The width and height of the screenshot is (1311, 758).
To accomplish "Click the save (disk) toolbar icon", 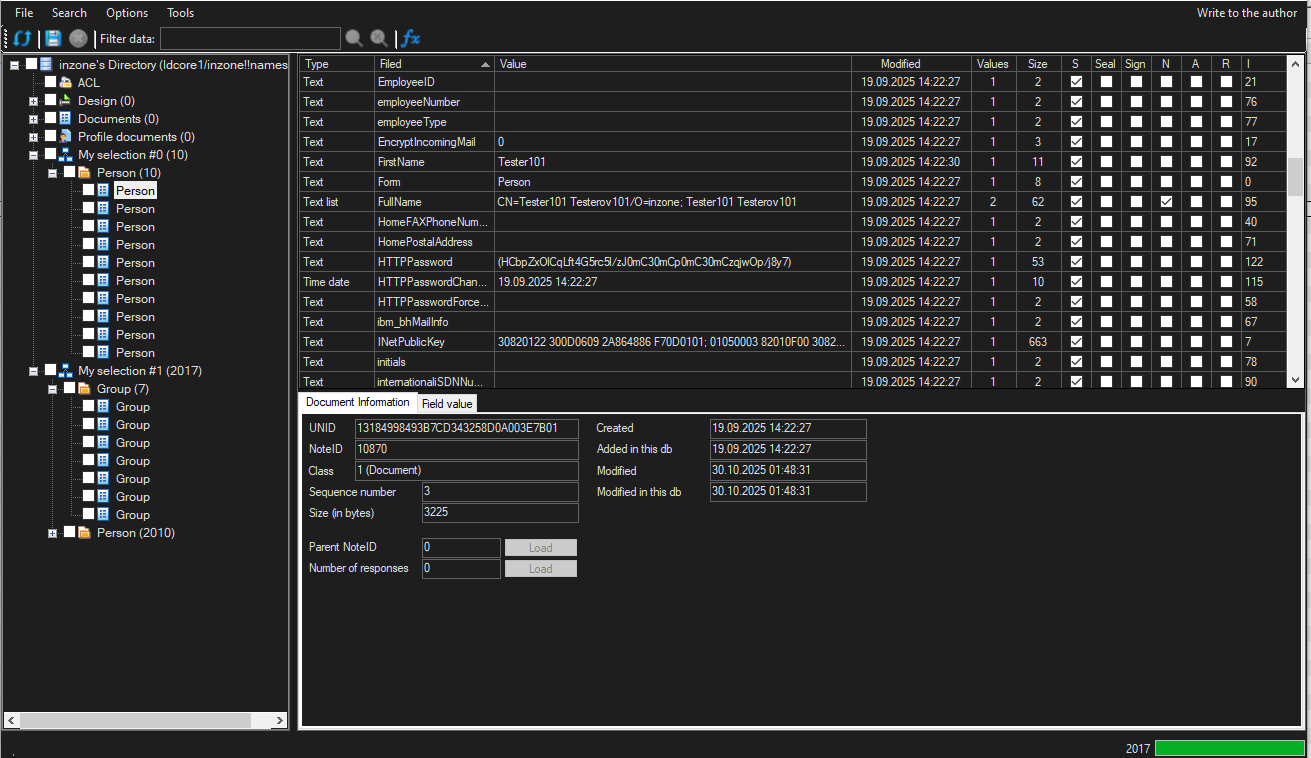I will click(50, 38).
